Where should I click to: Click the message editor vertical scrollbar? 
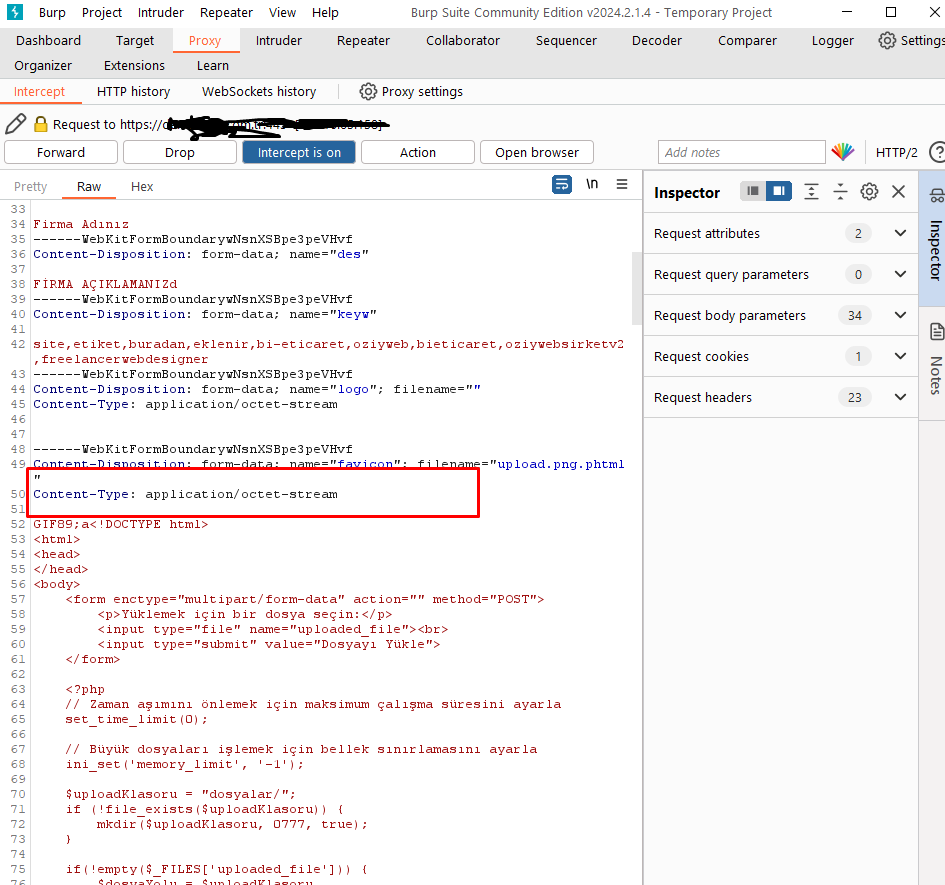coord(636,288)
